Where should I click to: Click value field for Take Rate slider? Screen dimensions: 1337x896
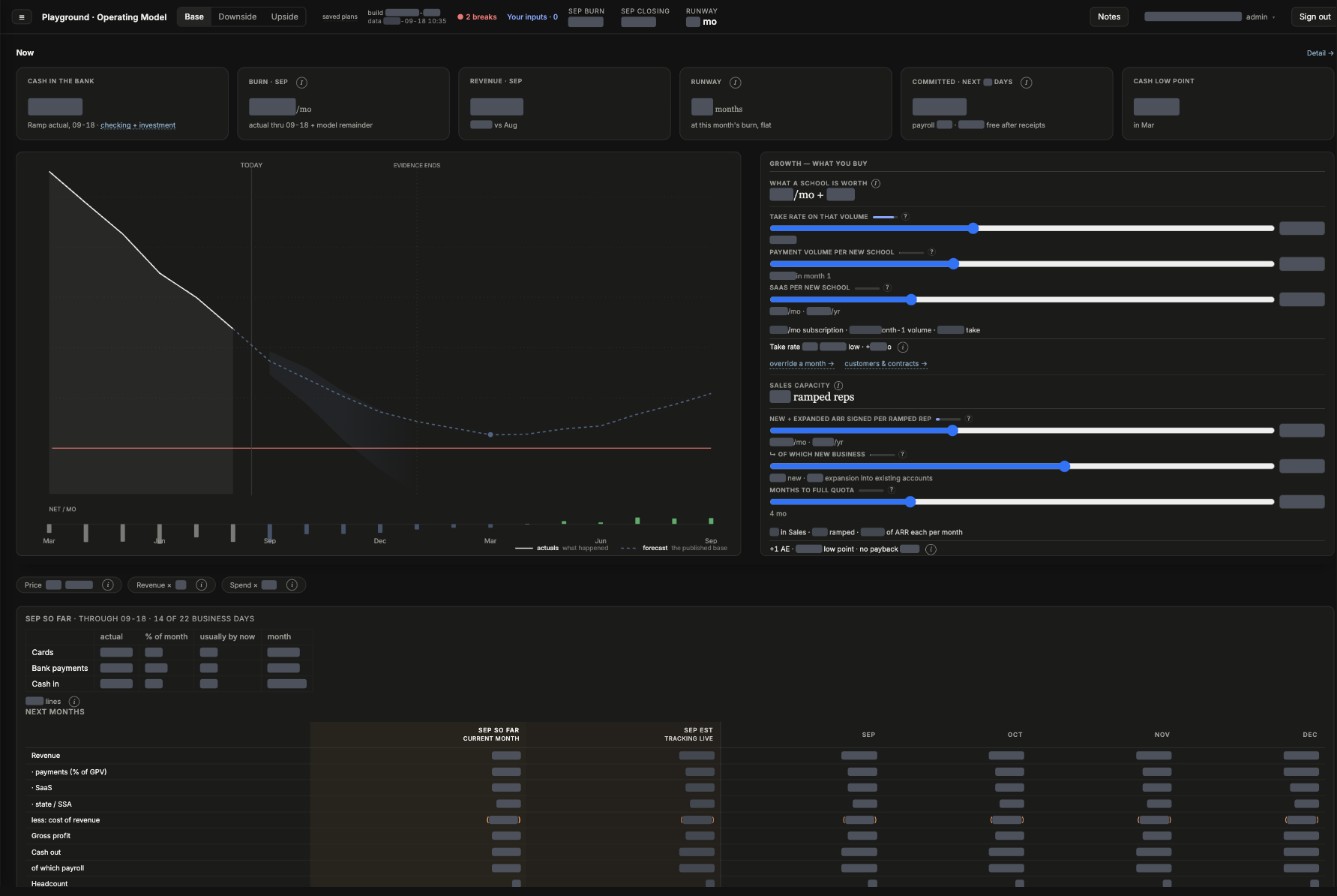pos(1302,228)
